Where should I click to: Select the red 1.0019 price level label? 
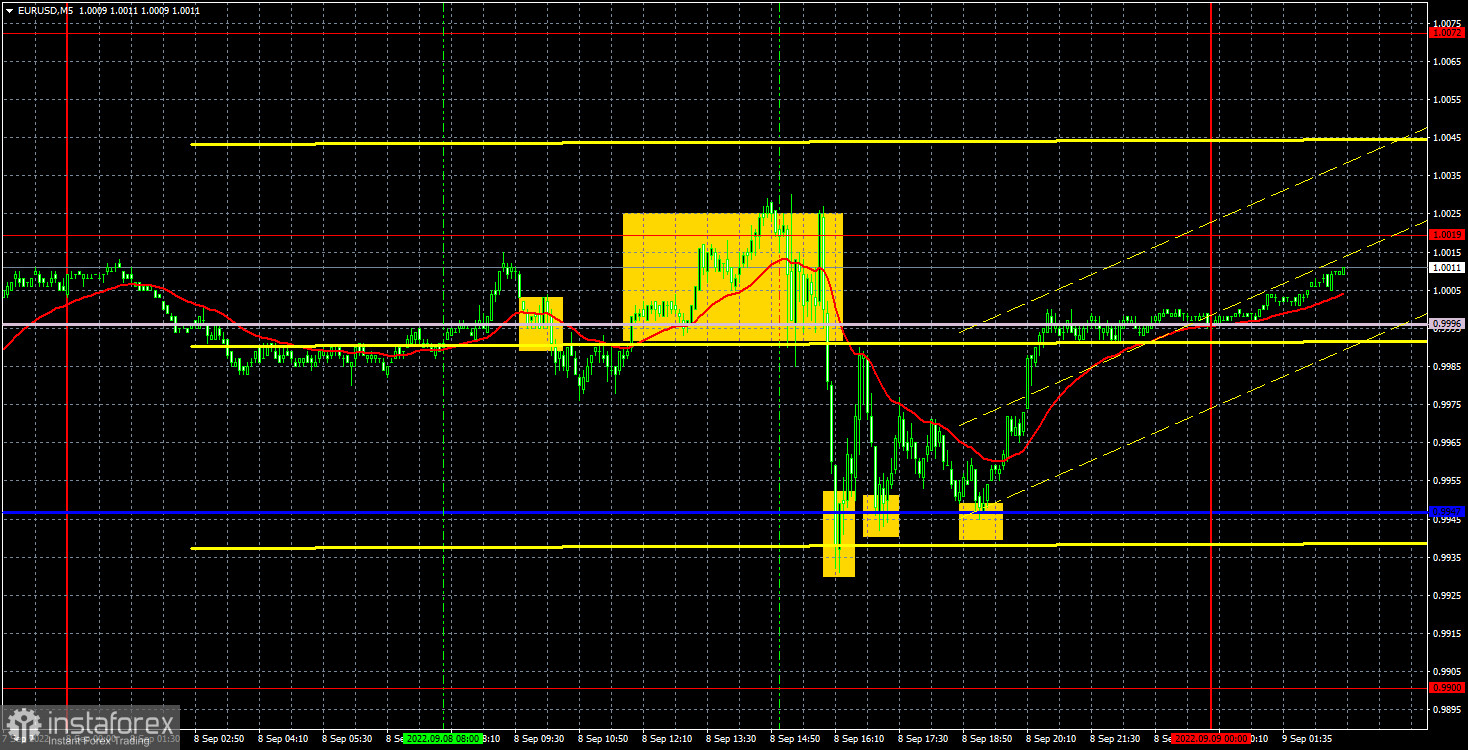pos(1447,234)
